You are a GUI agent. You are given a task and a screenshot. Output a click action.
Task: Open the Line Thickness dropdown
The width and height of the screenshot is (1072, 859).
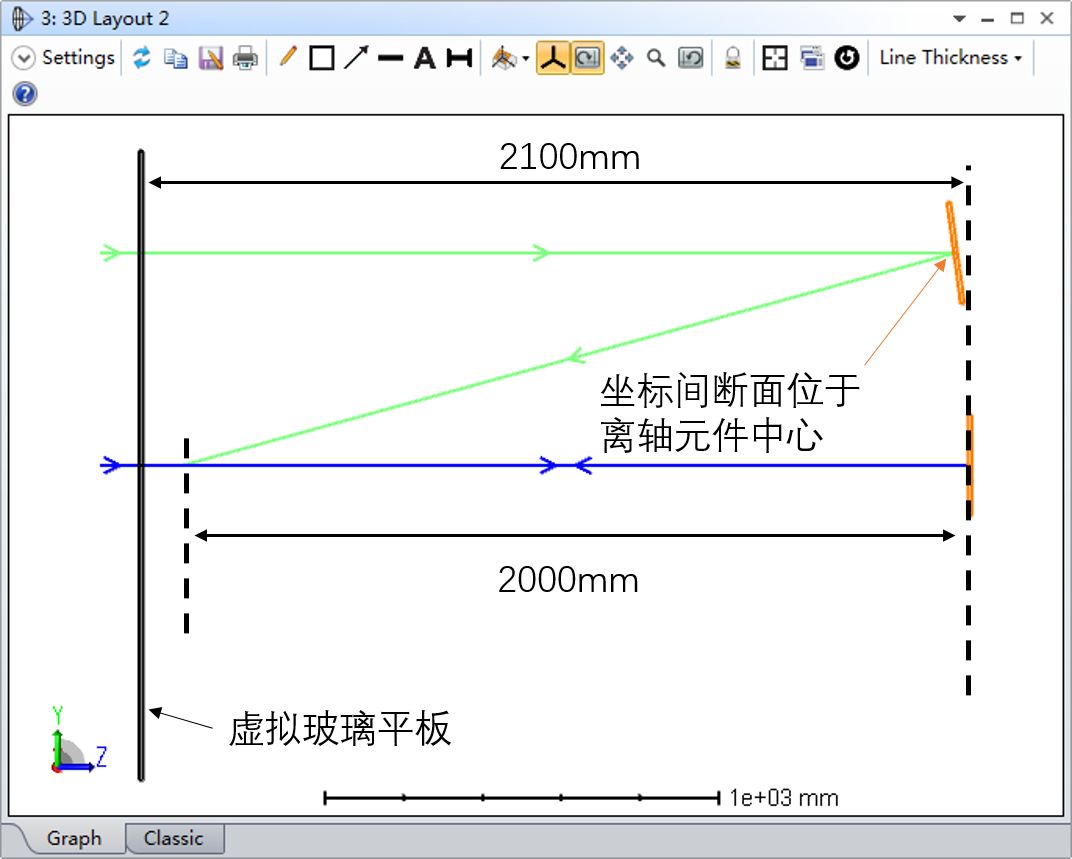click(950, 58)
